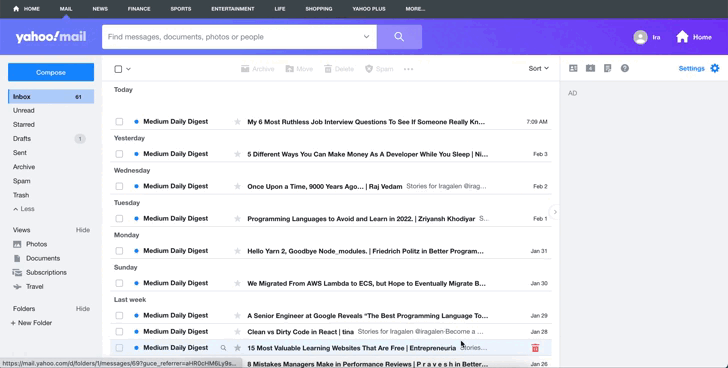Viewport: 728px width, 368px height.
Task: Star the AWS Lambda to ECS email
Action: (x=237, y=283)
